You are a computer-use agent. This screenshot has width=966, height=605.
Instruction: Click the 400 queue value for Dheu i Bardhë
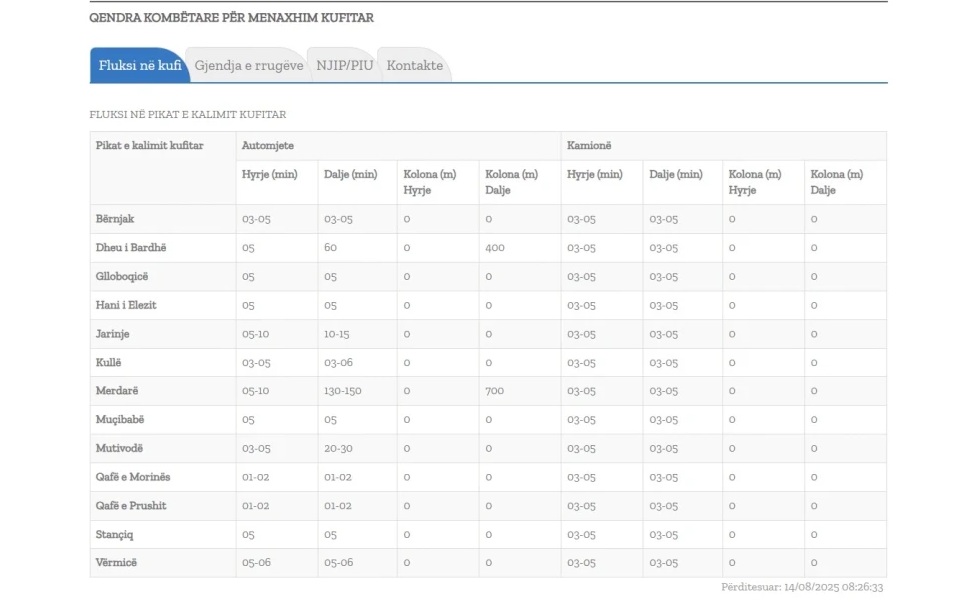[x=495, y=248]
